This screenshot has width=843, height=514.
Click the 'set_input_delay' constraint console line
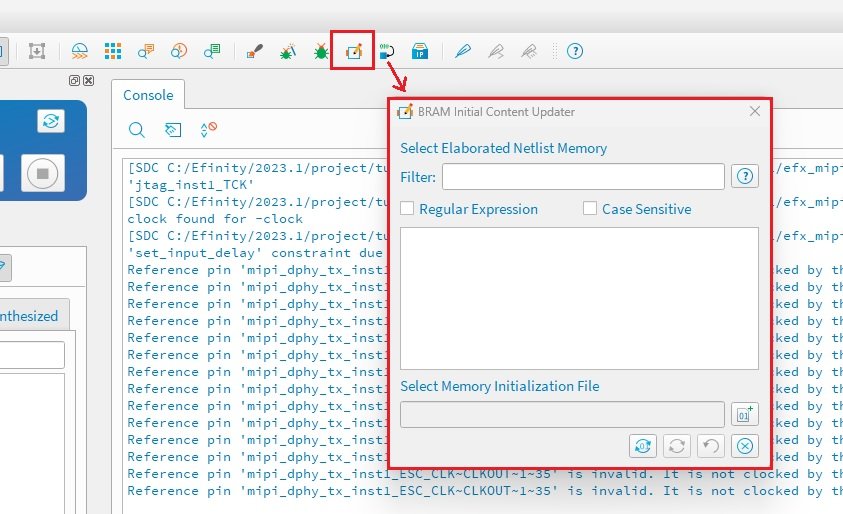coord(255,253)
